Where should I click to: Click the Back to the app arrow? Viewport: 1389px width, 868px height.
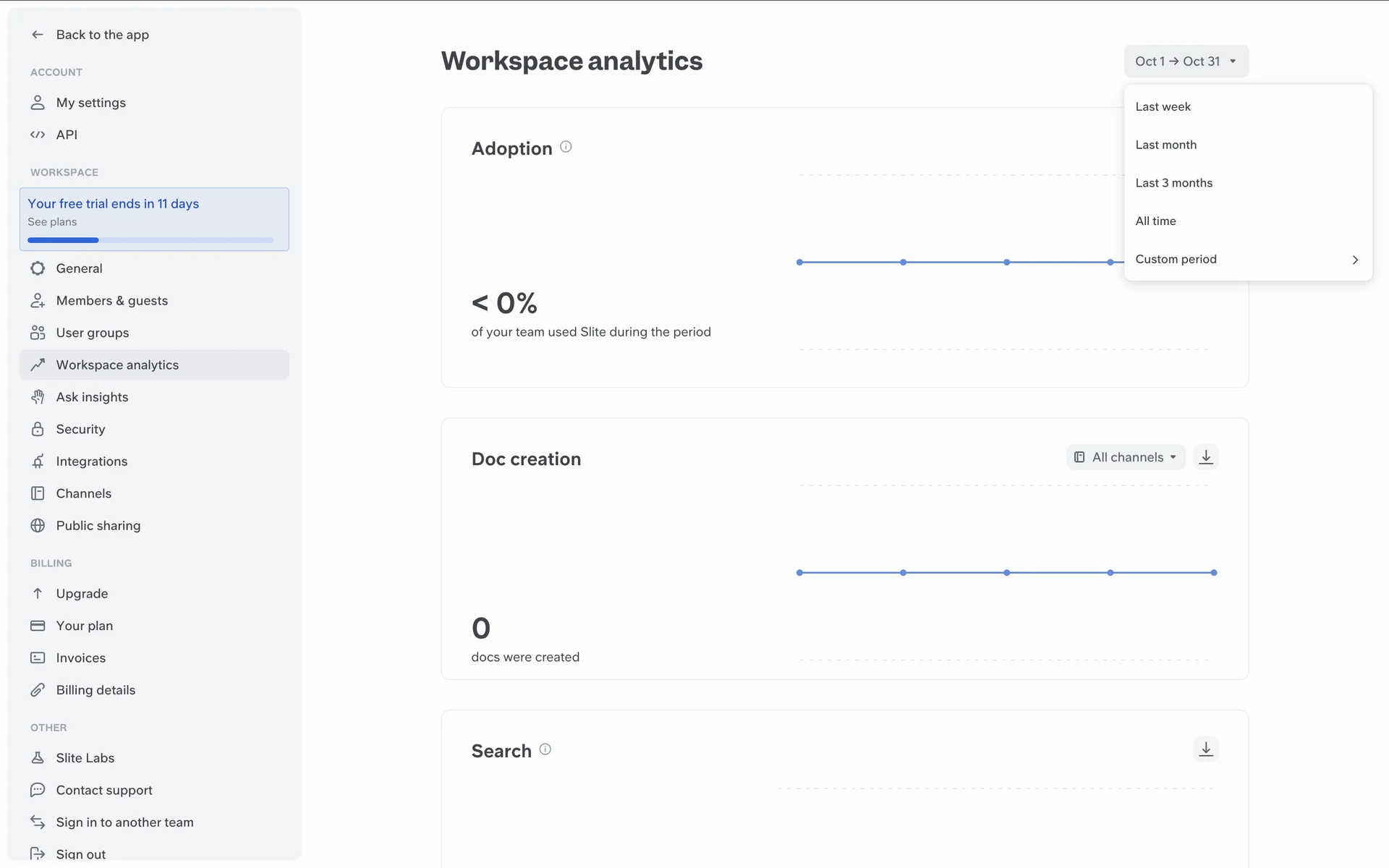tap(38, 35)
